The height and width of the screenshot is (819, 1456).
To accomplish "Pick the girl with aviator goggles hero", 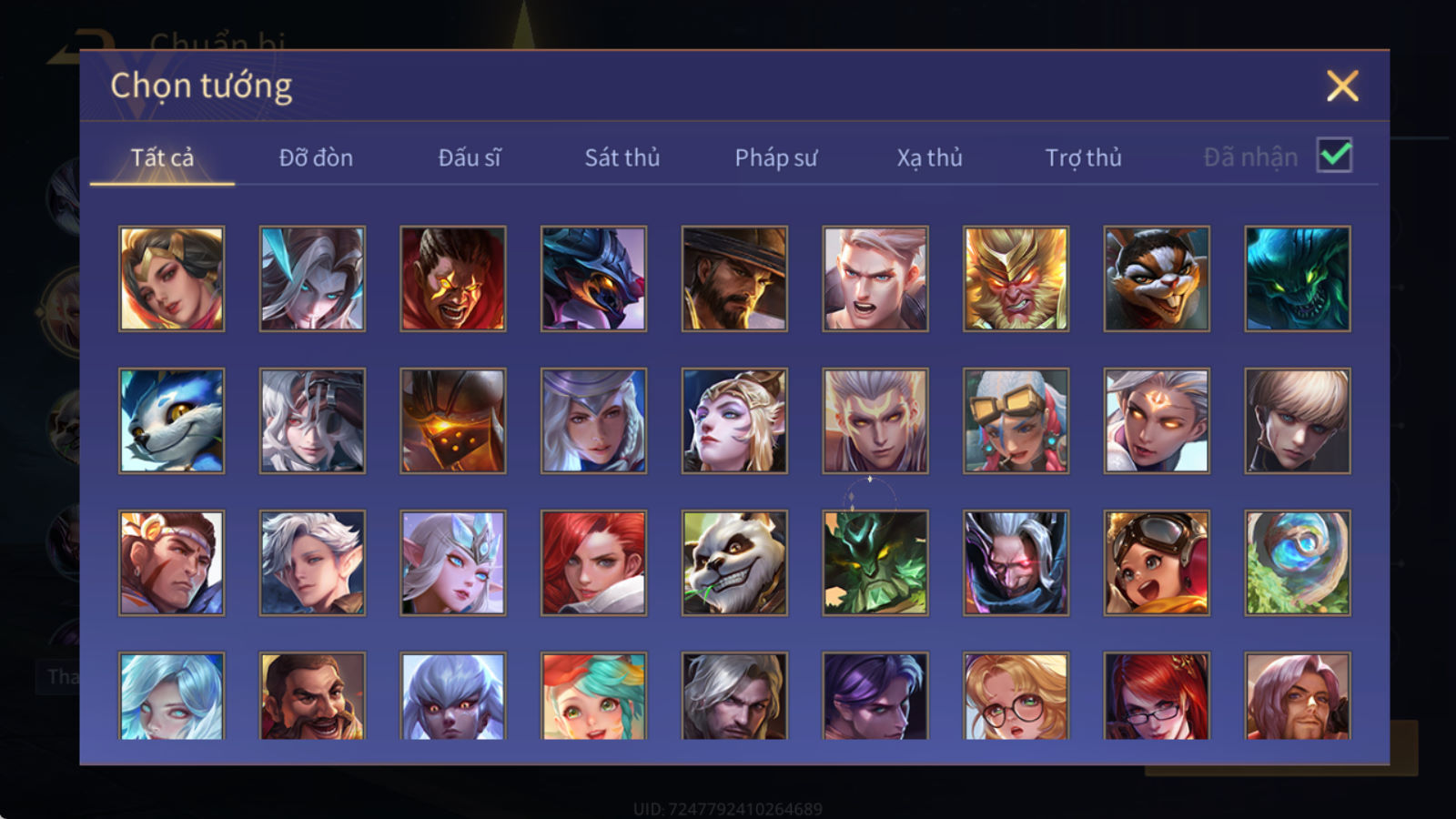I will point(1157,562).
